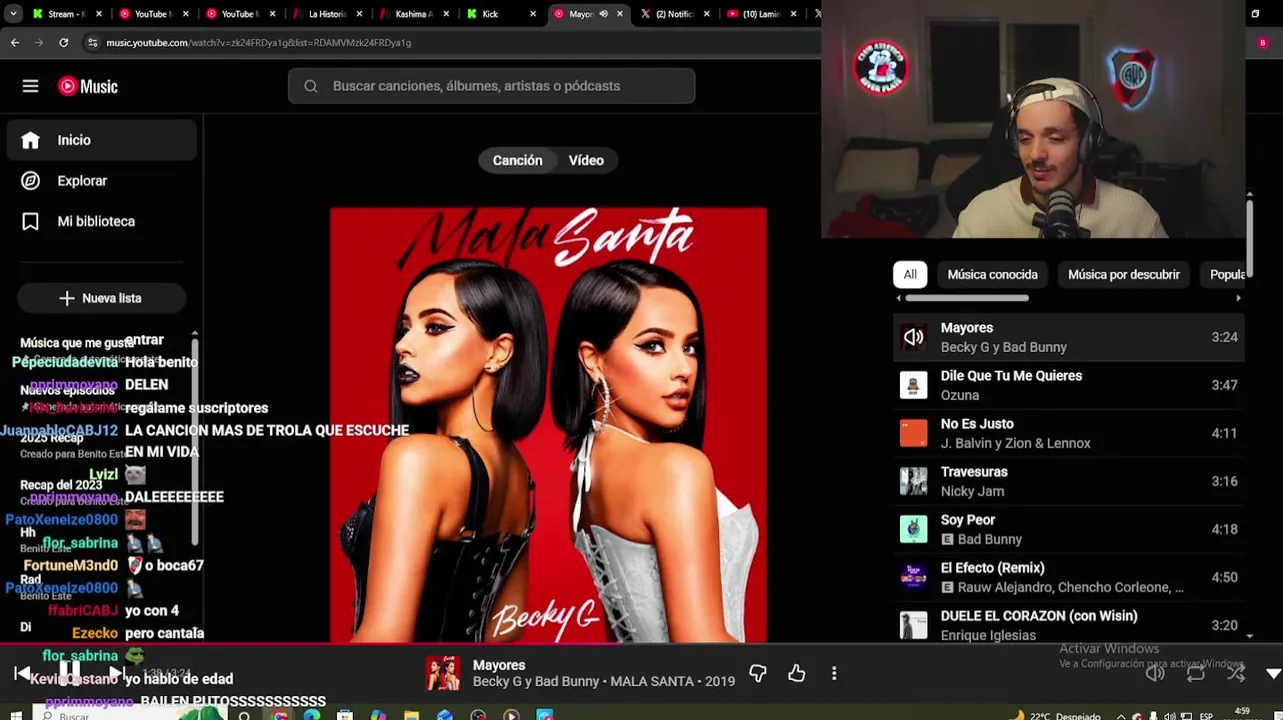Image resolution: width=1283 pixels, height=720 pixels.
Task: Click the Ozuna song thumbnail
Action: pos(913,385)
